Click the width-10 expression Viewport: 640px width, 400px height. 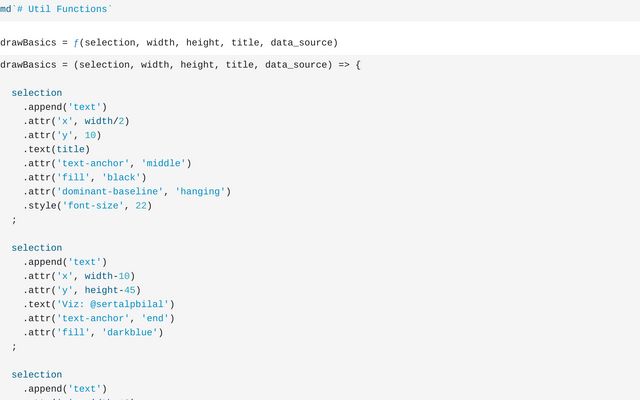point(109,276)
